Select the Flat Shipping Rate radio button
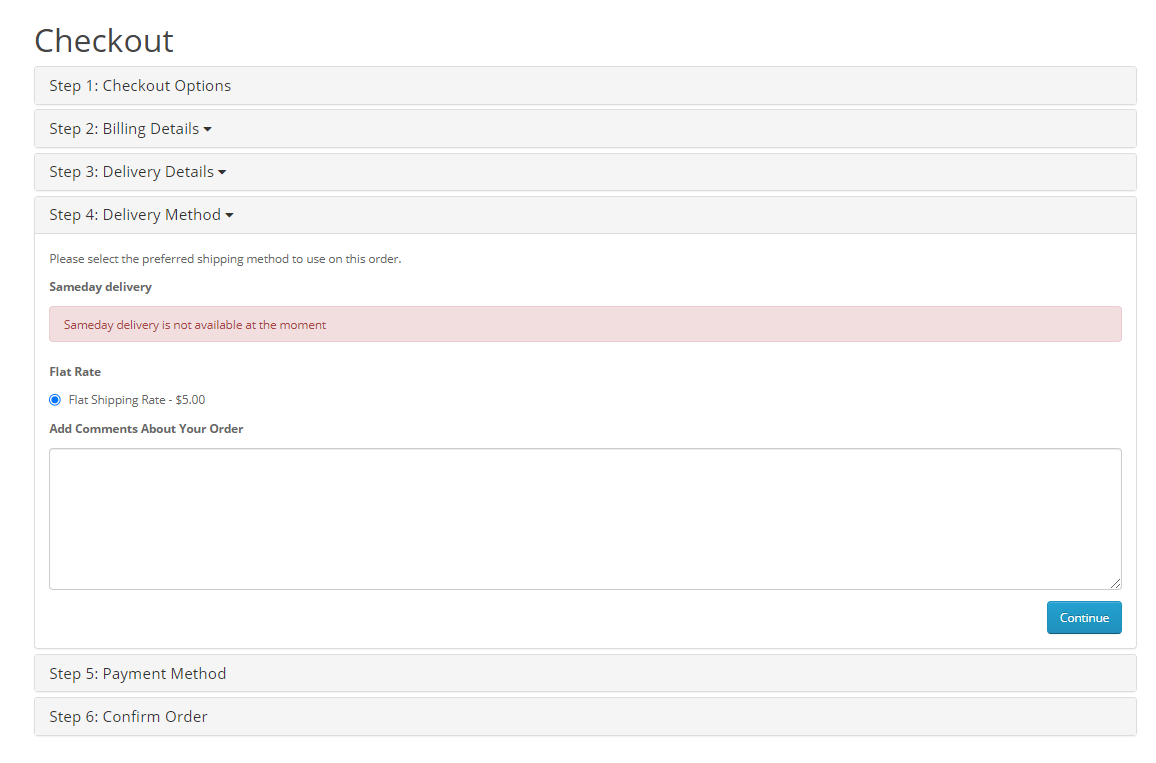The height and width of the screenshot is (763, 1156). click(x=55, y=400)
